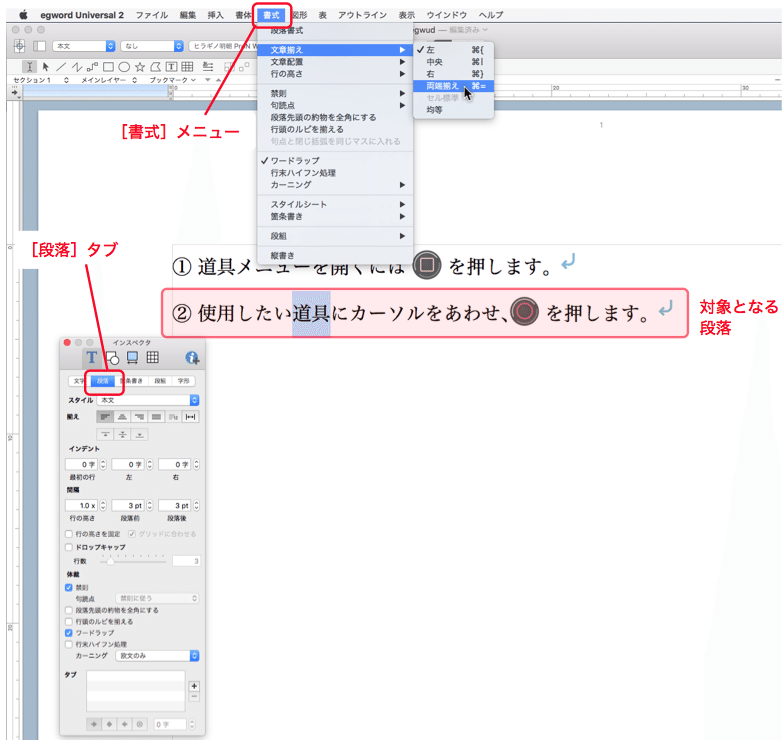This screenshot has width=783, height=740.
Task: Uncheck ワードラップ checkbox in inspector
Action: click(x=69, y=633)
